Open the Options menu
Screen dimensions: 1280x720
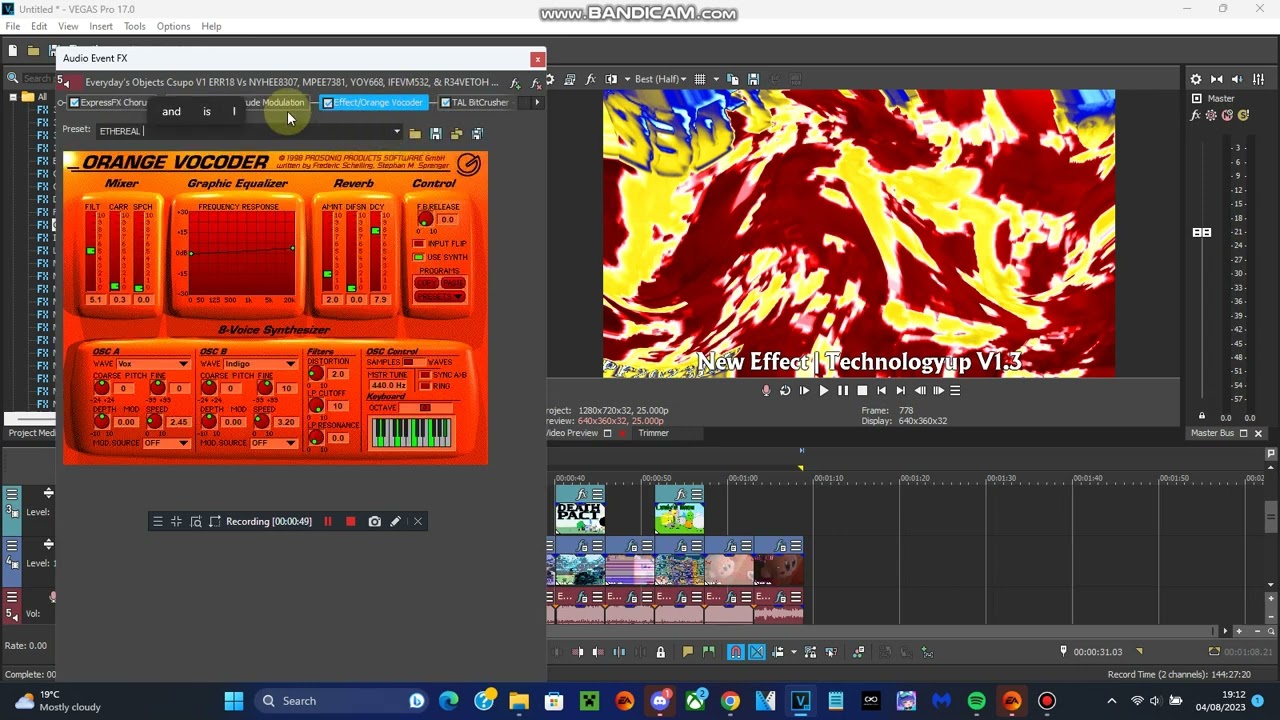(x=173, y=26)
